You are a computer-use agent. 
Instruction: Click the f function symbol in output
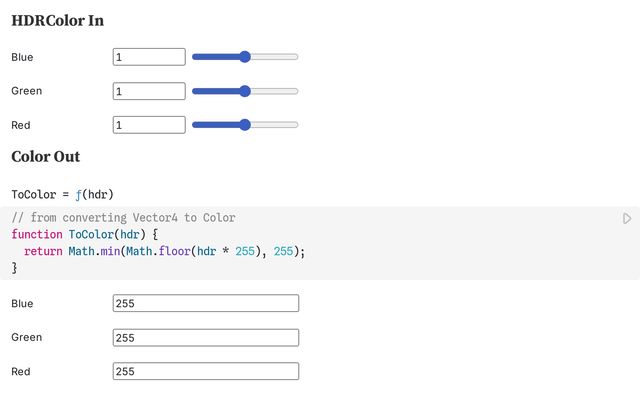78,195
